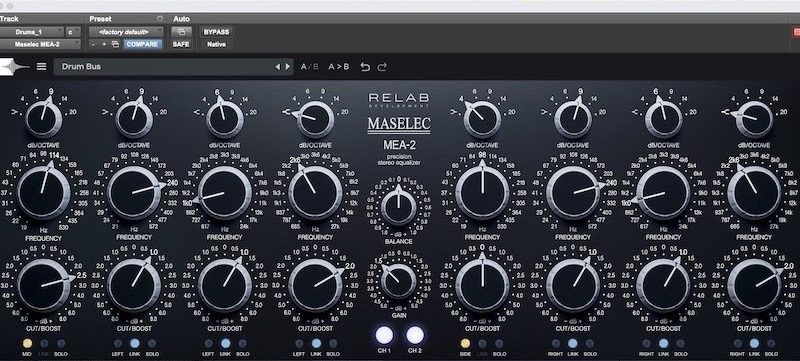Open the Drums_1 track selector
The image size is (800, 361).
click(32, 32)
